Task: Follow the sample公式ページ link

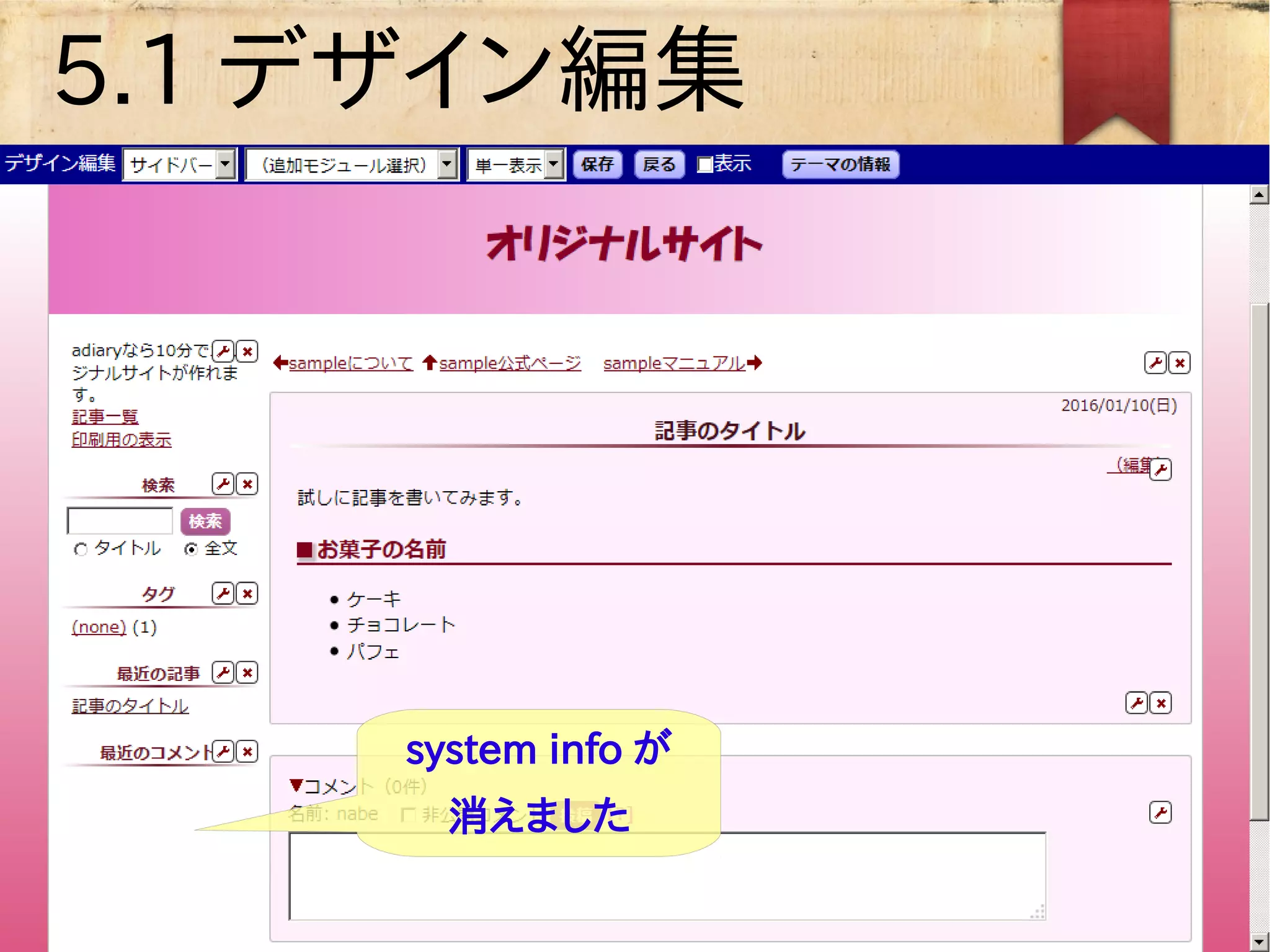Action: [510, 363]
